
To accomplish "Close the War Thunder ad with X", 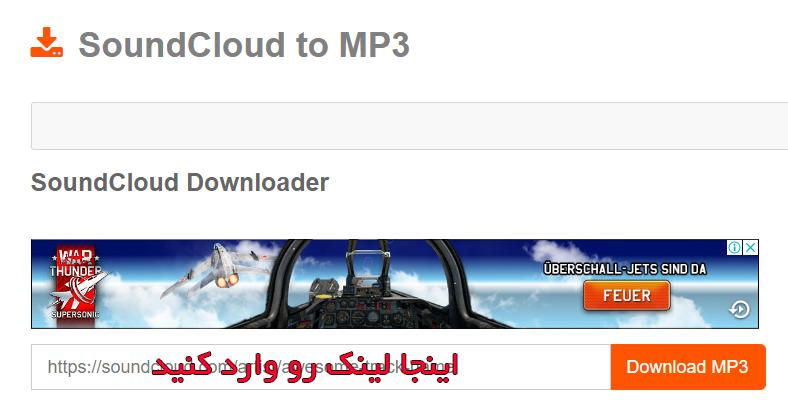I will click(750, 247).
